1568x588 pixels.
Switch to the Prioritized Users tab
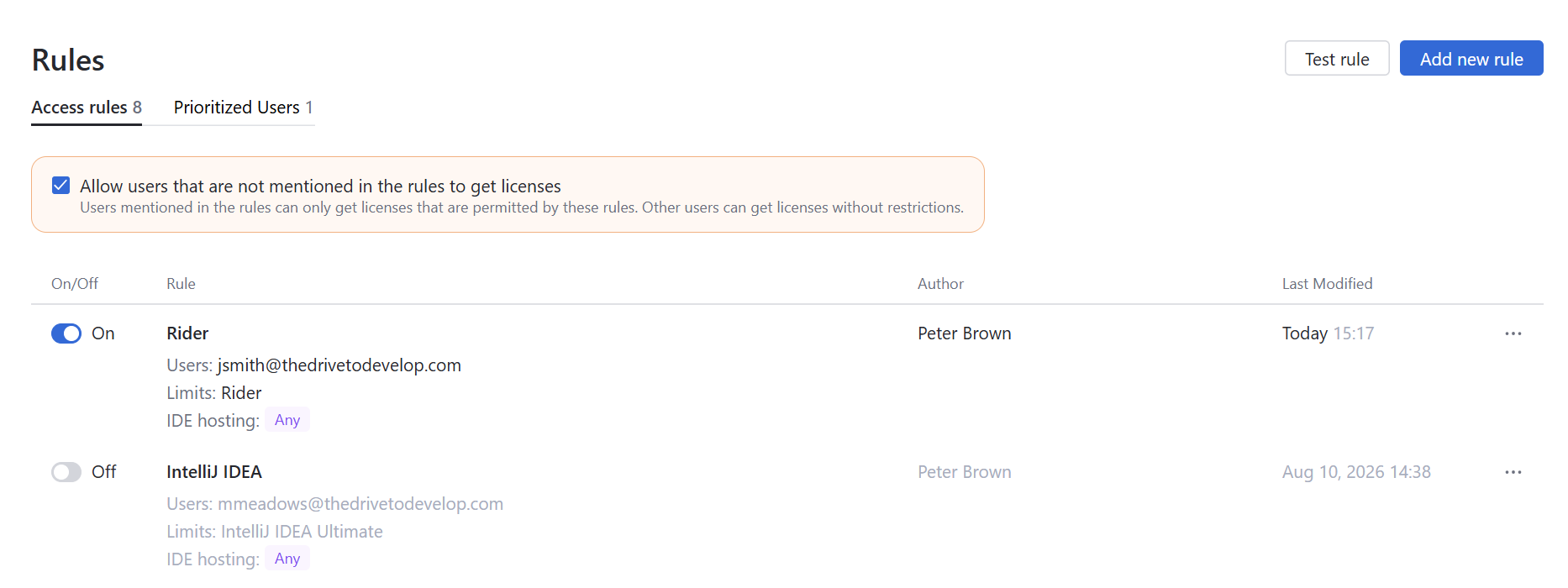[x=244, y=108]
